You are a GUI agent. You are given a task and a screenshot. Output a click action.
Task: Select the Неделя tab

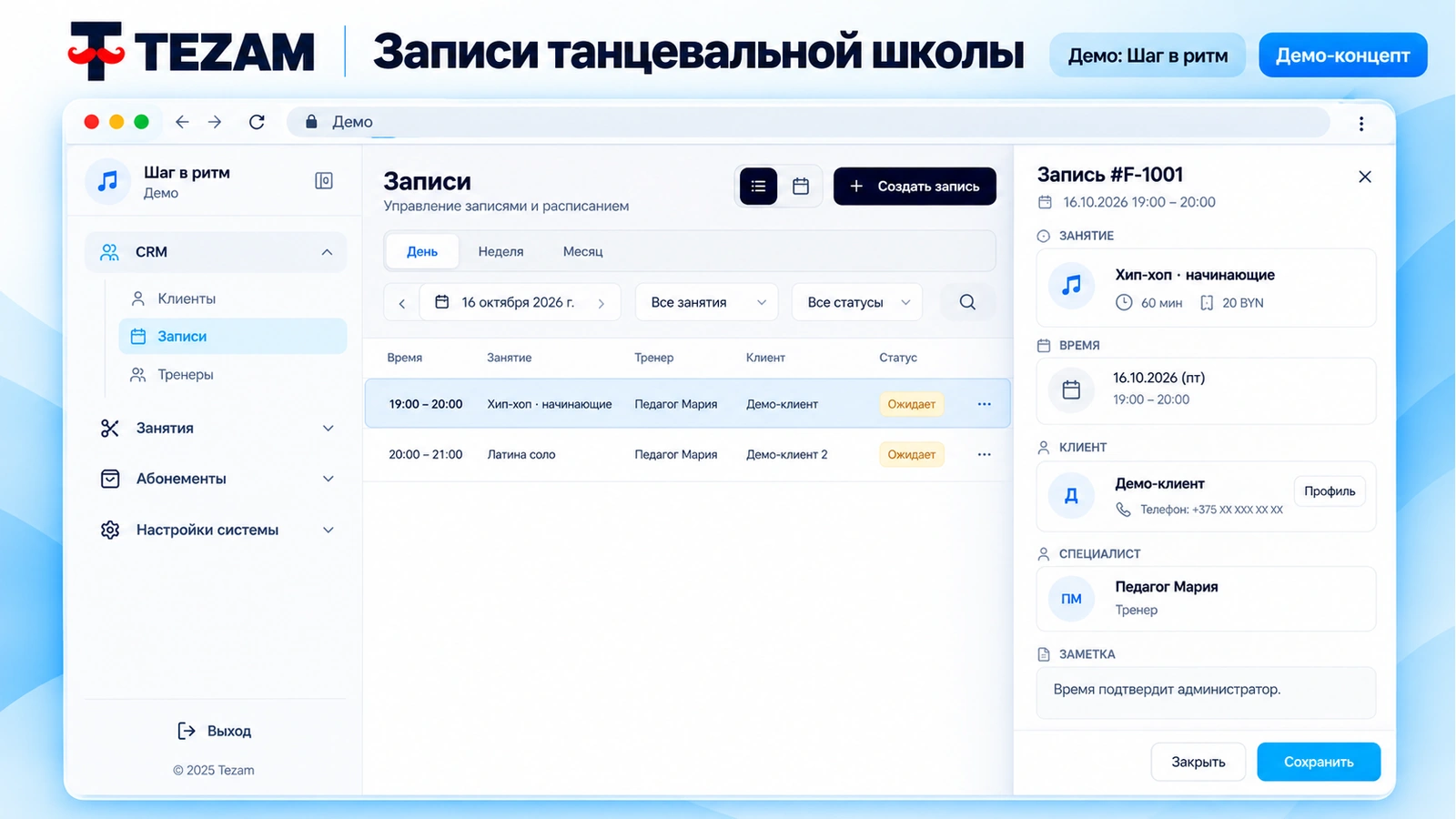[x=500, y=251]
